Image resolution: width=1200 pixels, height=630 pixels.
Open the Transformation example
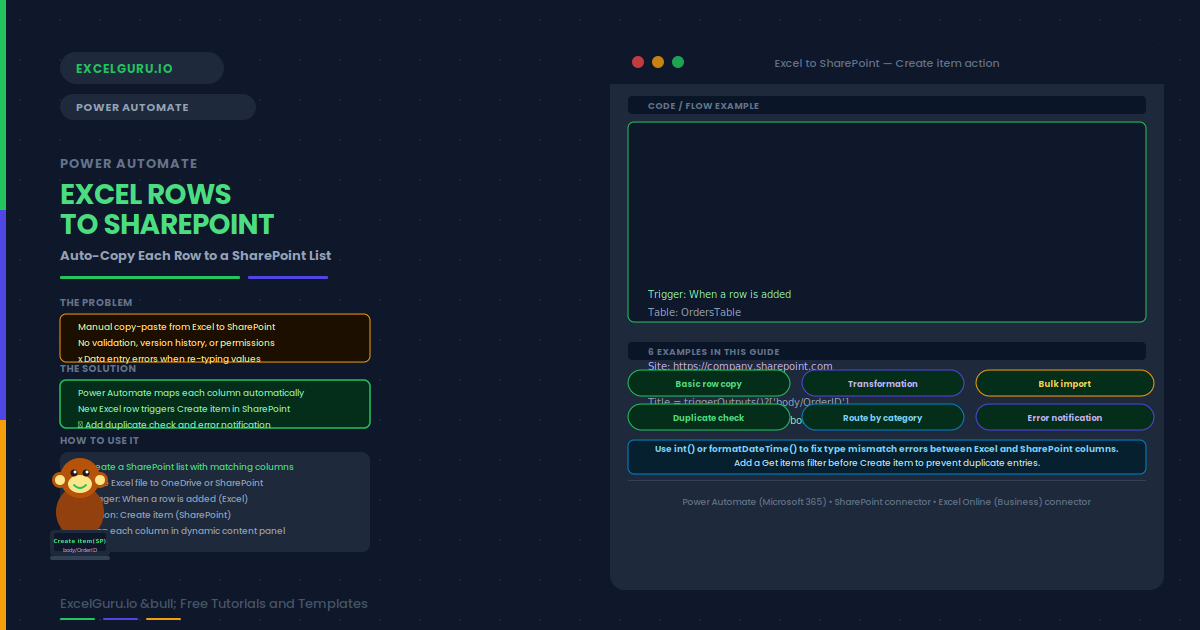coord(883,384)
